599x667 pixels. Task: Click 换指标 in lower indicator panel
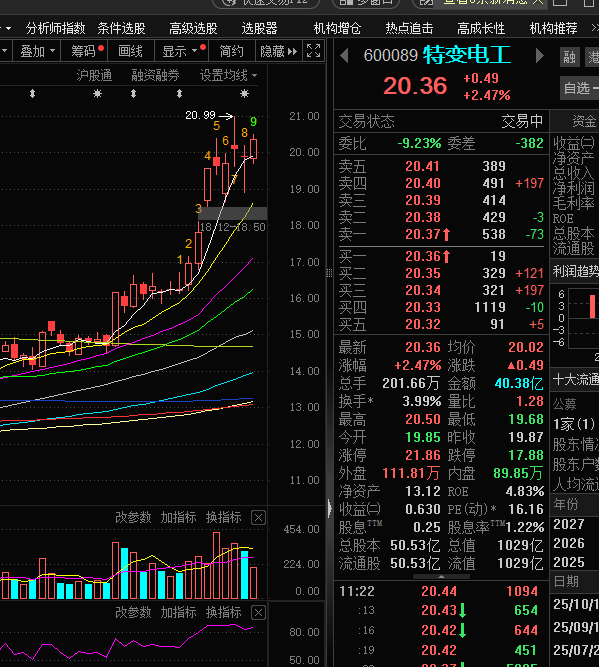[223, 613]
